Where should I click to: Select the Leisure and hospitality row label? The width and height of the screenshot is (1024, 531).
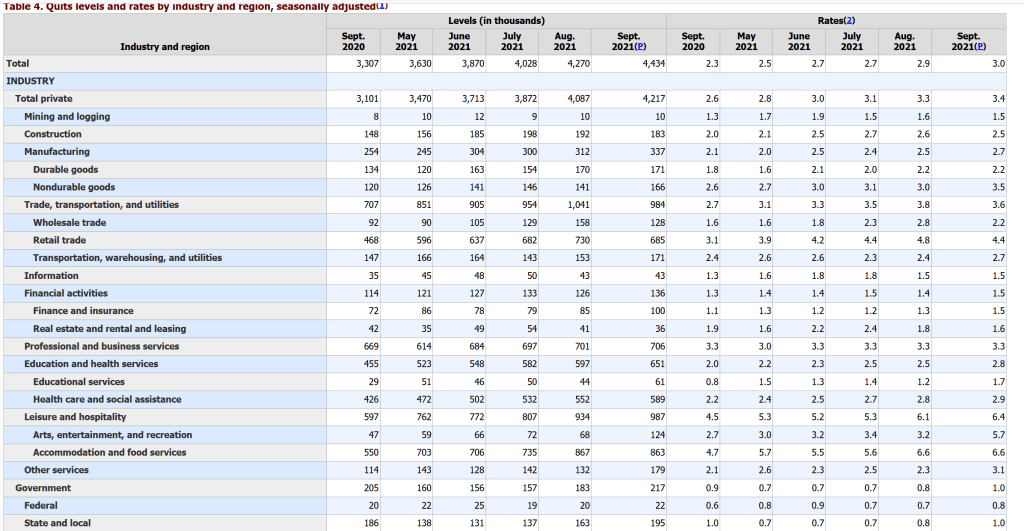pyautogui.click(x=75, y=416)
